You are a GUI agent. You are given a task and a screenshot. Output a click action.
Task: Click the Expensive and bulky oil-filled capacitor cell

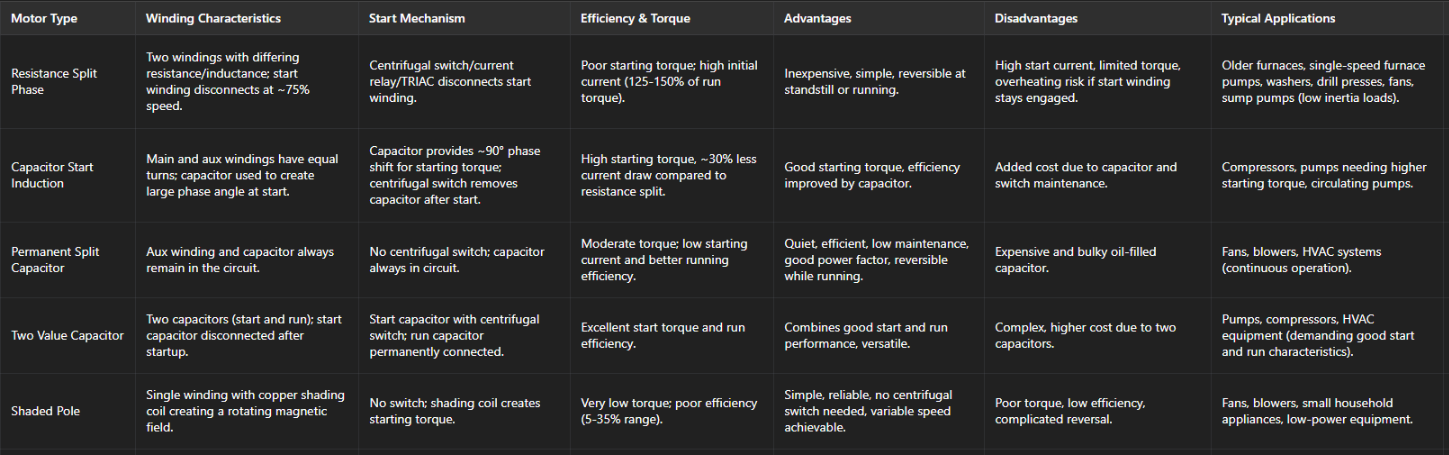pos(1075,260)
